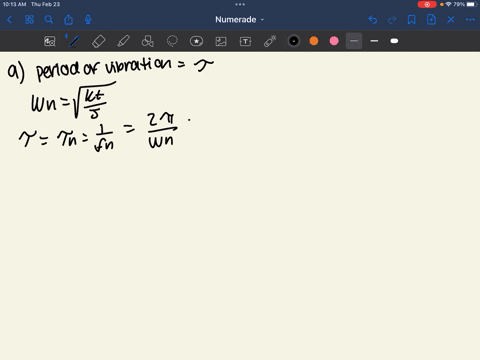This screenshot has height=360, width=480.
Task: Open search in the document
Action: (49, 20)
